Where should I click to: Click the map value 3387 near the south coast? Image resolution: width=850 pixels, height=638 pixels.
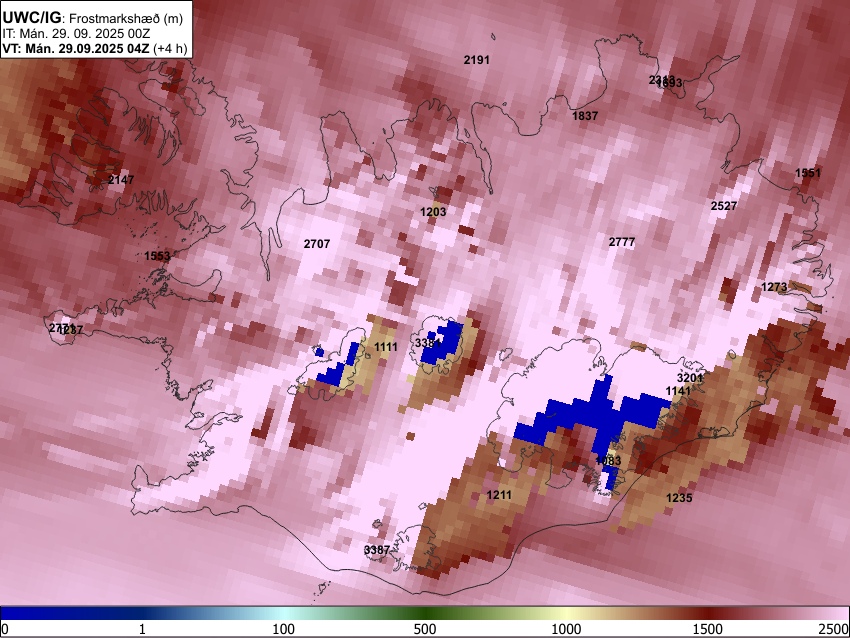tap(377, 550)
